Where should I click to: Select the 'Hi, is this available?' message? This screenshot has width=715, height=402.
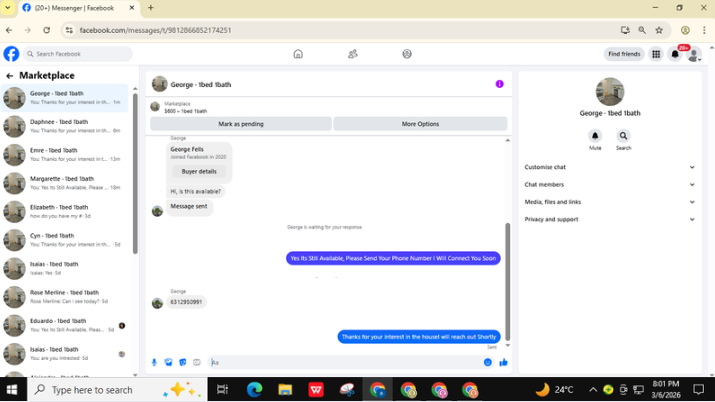[x=196, y=191]
